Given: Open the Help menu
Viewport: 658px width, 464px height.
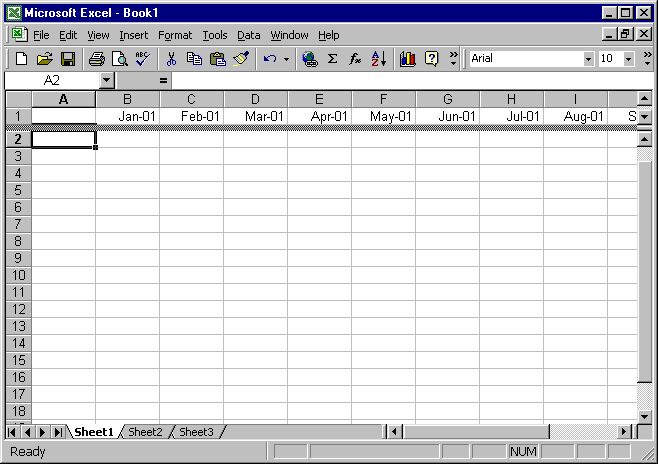Looking at the screenshot, I should click(x=329, y=35).
